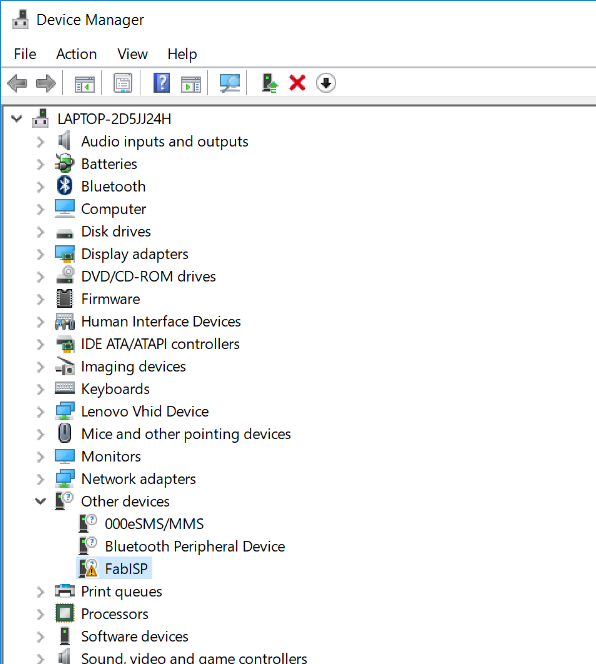The width and height of the screenshot is (596, 664).
Task: Click the Processors label
Action: point(115,614)
